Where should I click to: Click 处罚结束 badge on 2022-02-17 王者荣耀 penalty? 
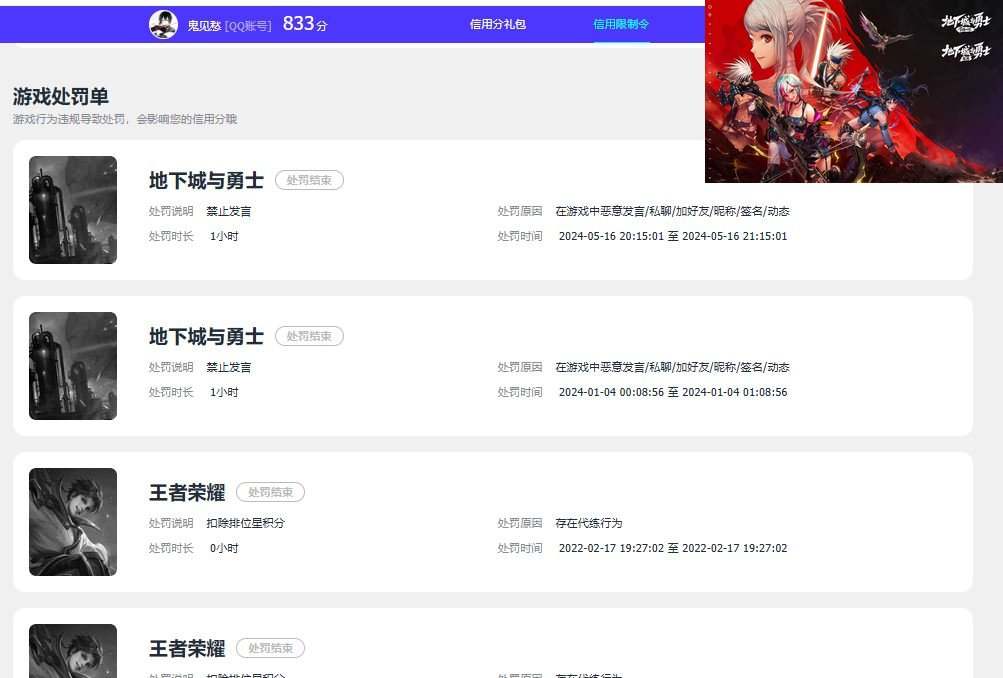[x=271, y=493]
